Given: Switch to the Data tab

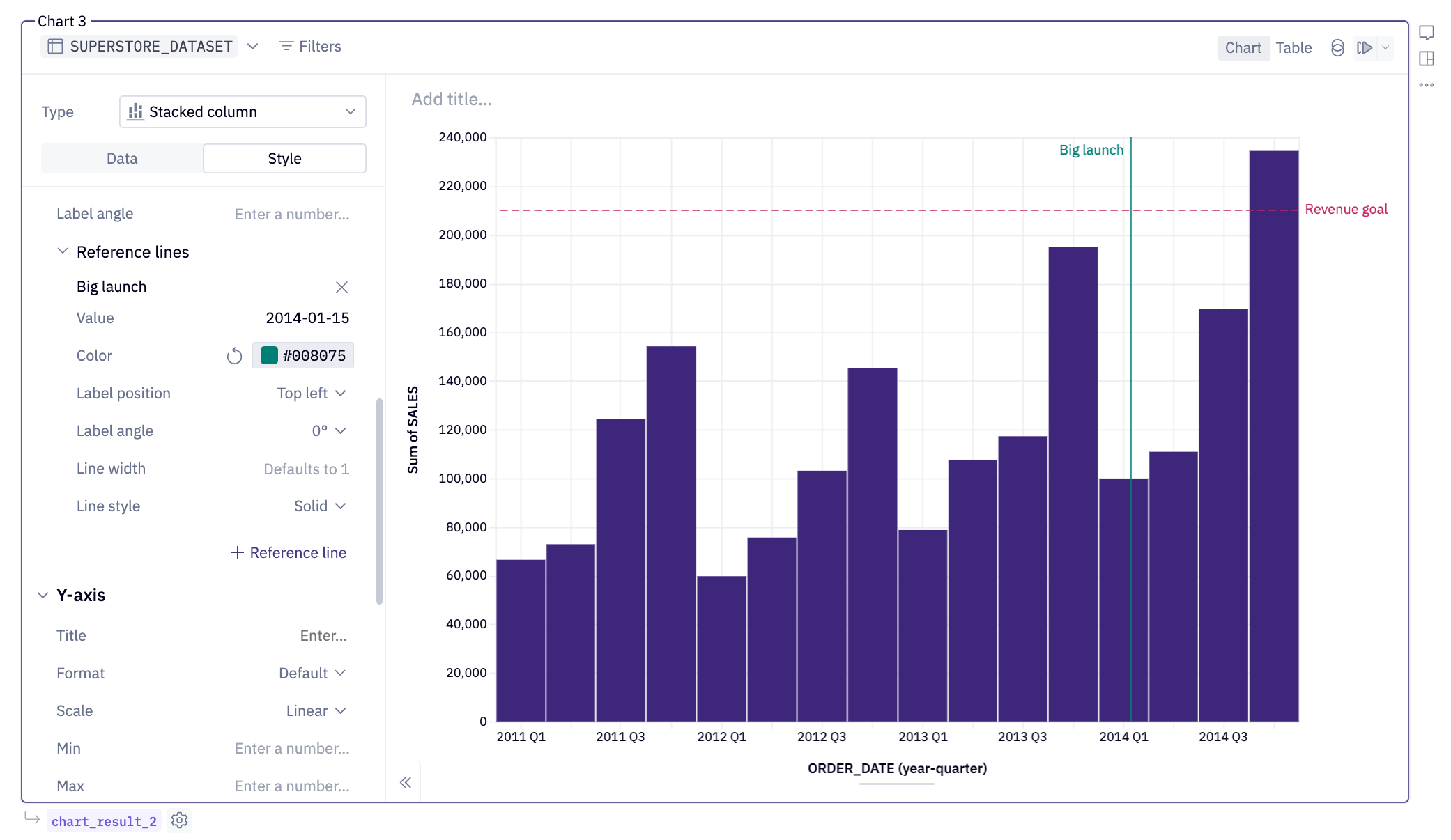Looking at the screenshot, I should pyautogui.click(x=121, y=158).
